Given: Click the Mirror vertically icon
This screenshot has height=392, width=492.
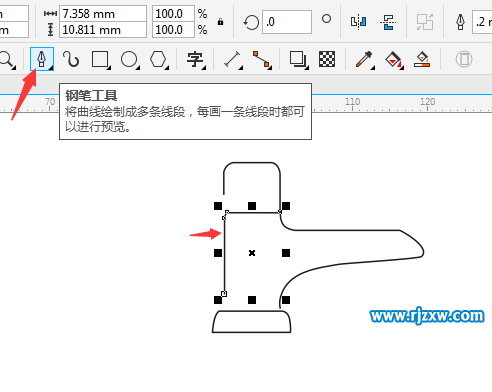Looking at the screenshot, I should click(x=388, y=22).
